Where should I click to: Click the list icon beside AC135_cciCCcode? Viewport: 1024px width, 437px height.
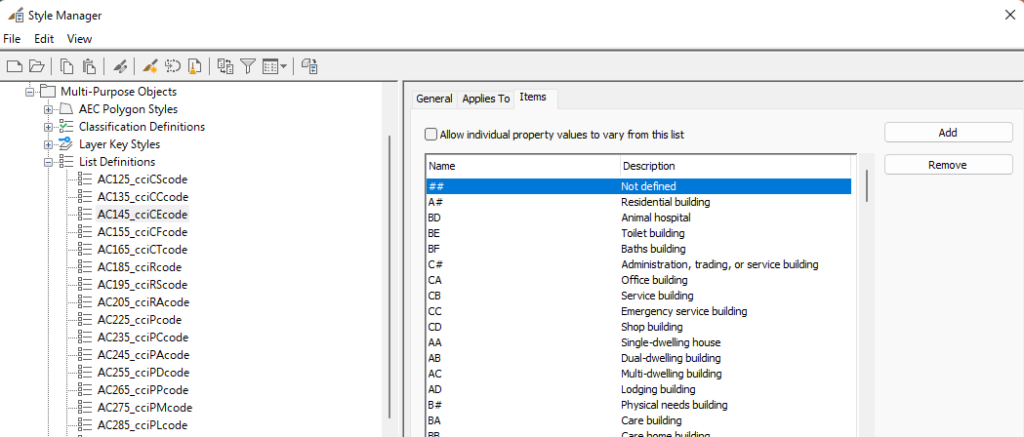[85, 197]
